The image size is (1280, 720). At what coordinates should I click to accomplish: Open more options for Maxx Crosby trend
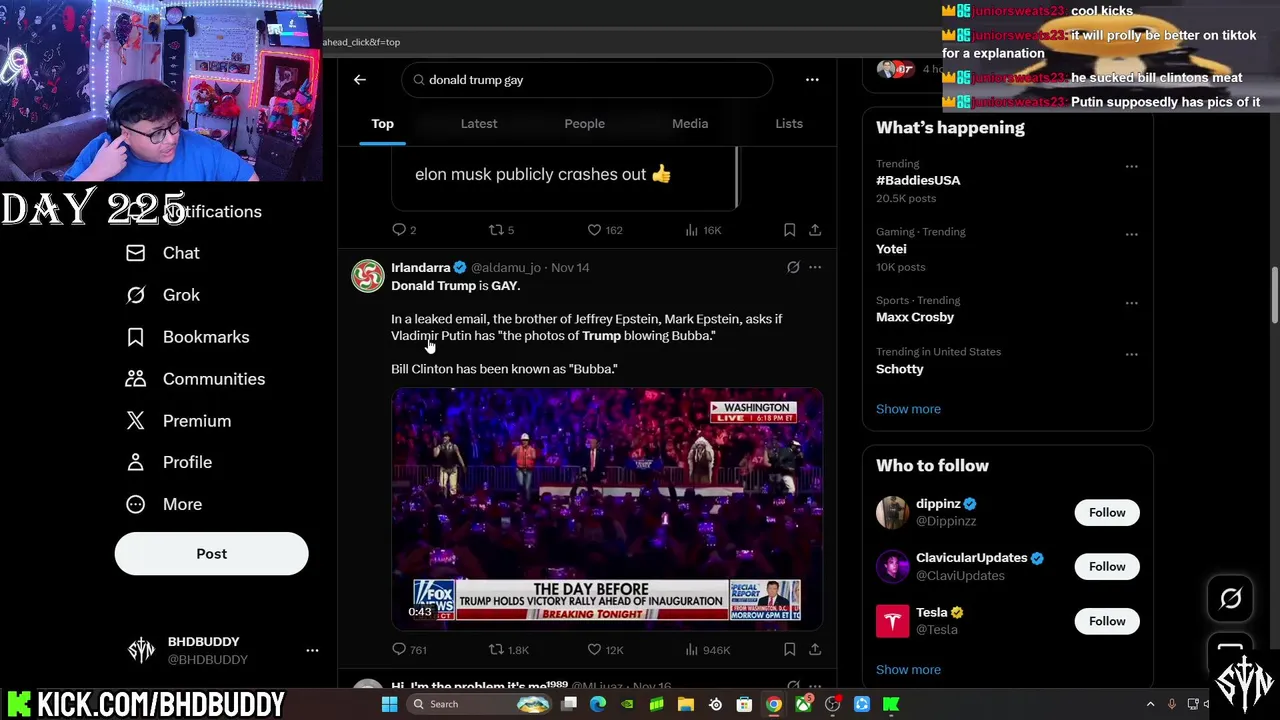1131,303
